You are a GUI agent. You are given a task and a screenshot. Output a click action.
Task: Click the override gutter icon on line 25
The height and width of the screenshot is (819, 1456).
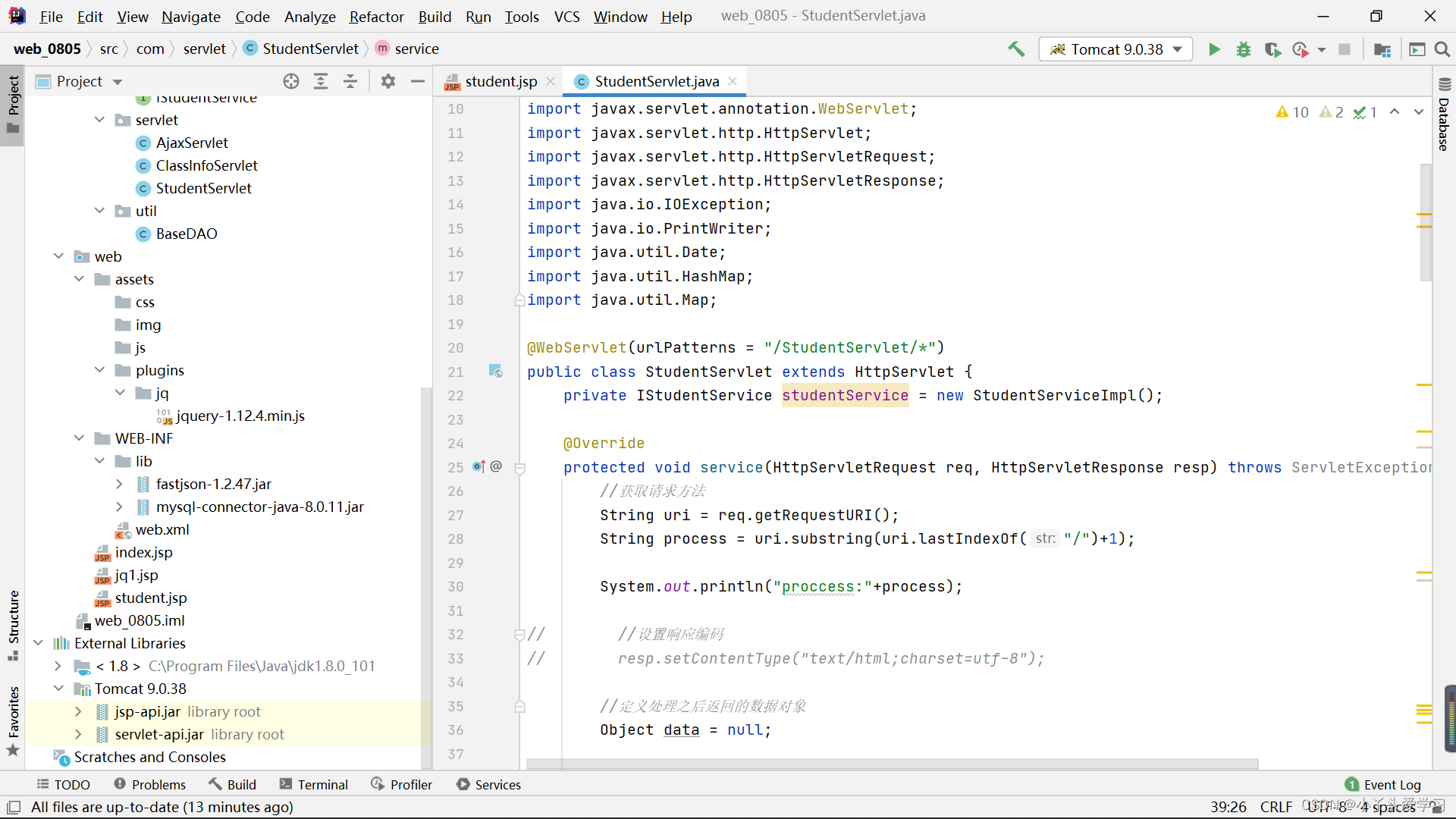(x=479, y=466)
